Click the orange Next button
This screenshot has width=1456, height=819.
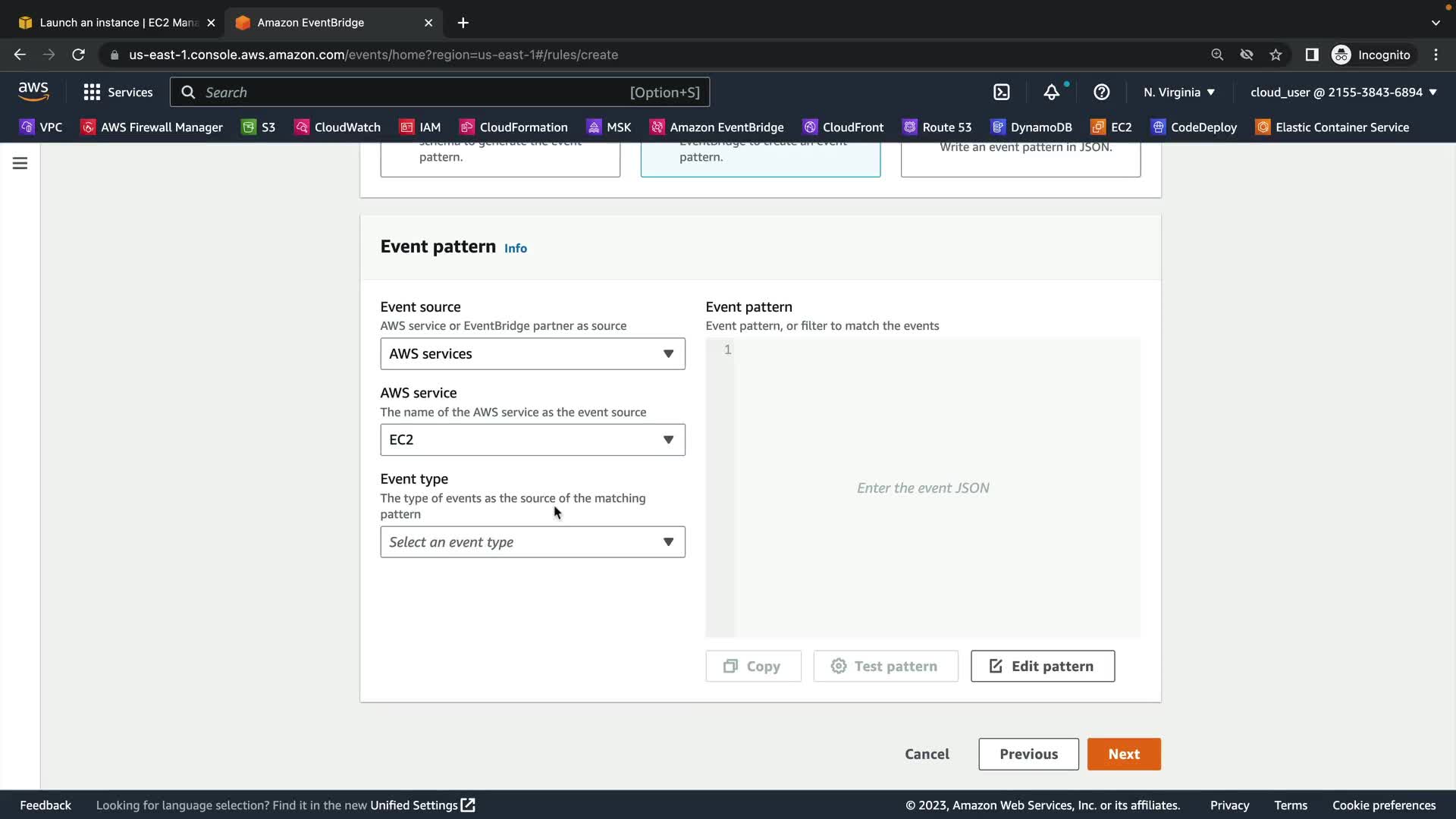tap(1123, 755)
